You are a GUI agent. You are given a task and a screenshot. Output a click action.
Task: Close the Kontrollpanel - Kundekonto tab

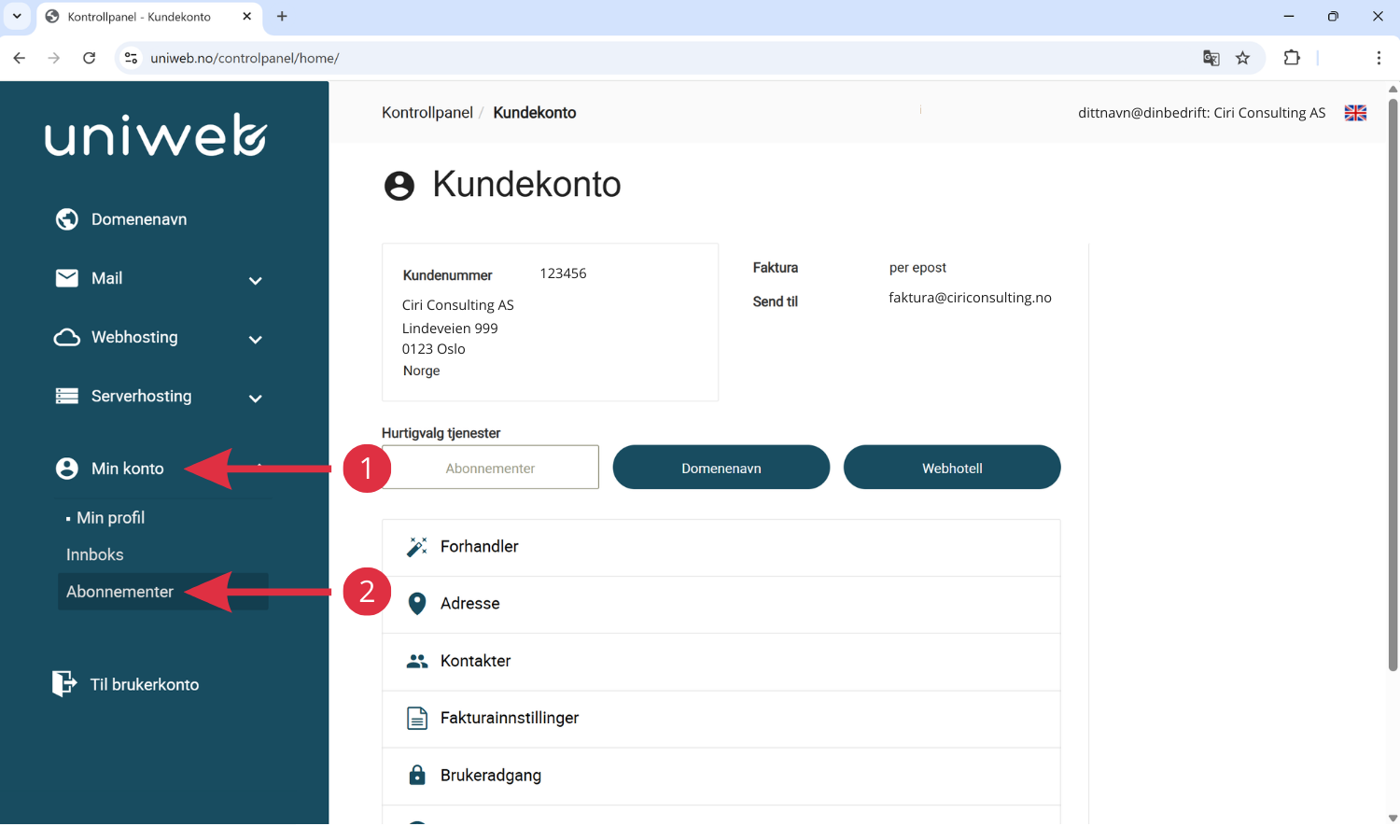point(246,16)
